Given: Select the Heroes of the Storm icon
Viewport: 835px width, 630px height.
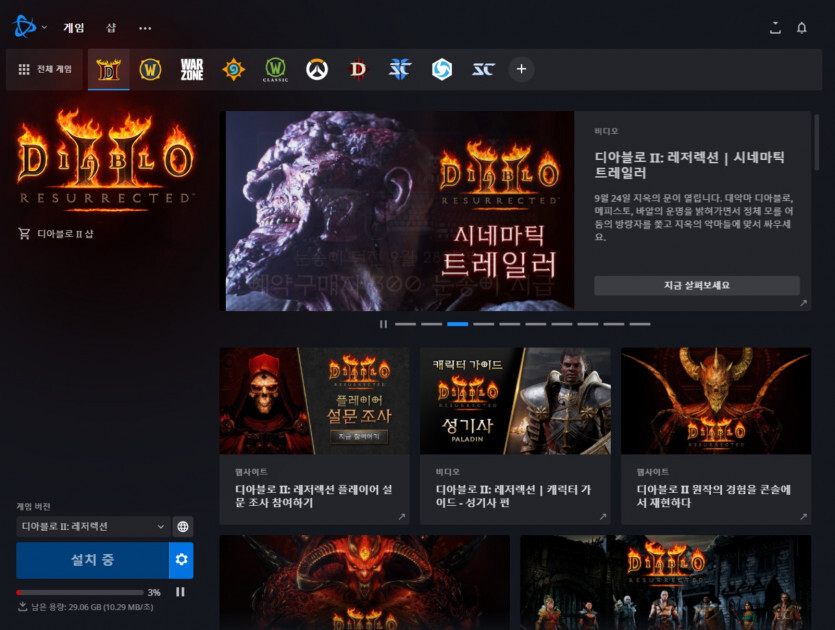Looking at the screenshot, I should click(441, 69).
